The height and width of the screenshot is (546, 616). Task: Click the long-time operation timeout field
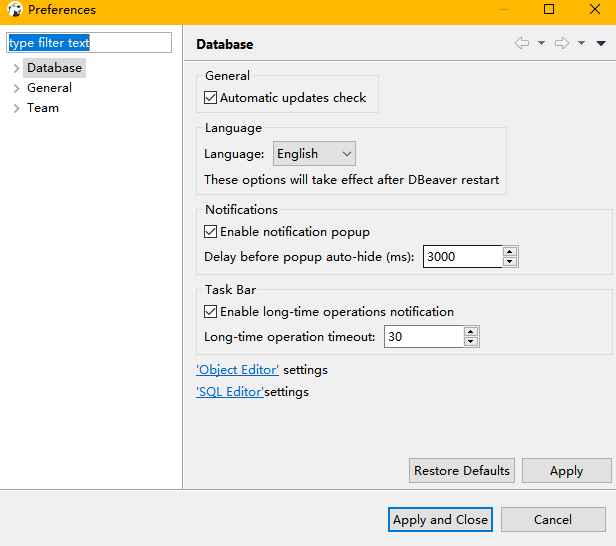click(424, 337)
